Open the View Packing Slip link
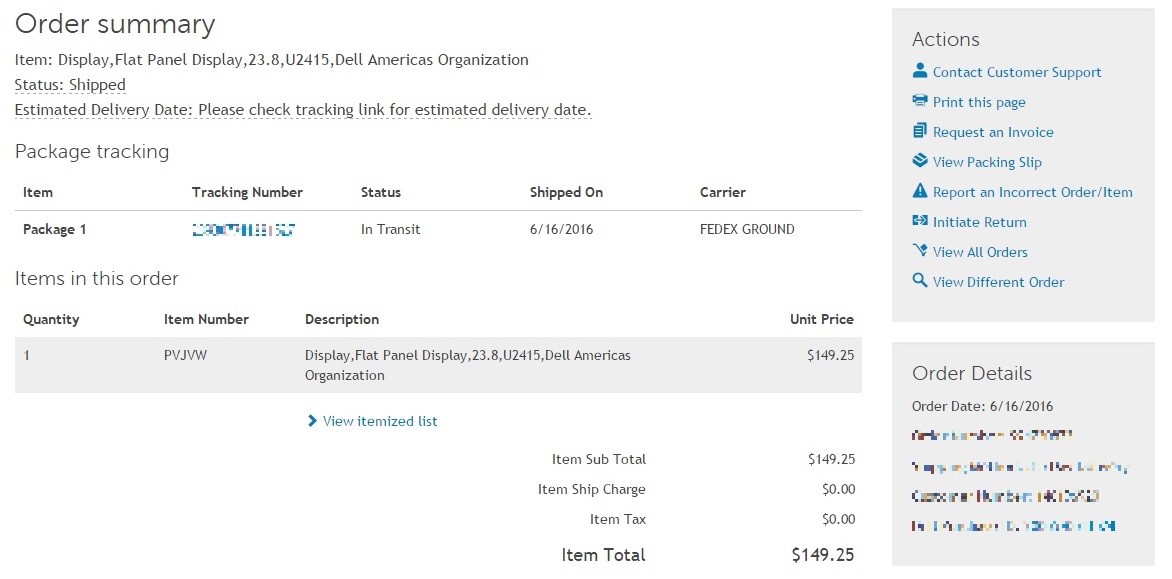1172x579 pixels. [987, 162]
